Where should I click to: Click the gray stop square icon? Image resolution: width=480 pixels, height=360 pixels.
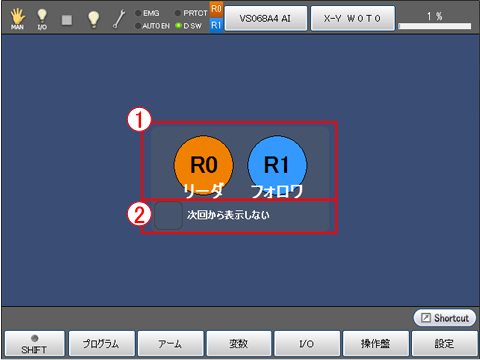click(67, 20)
